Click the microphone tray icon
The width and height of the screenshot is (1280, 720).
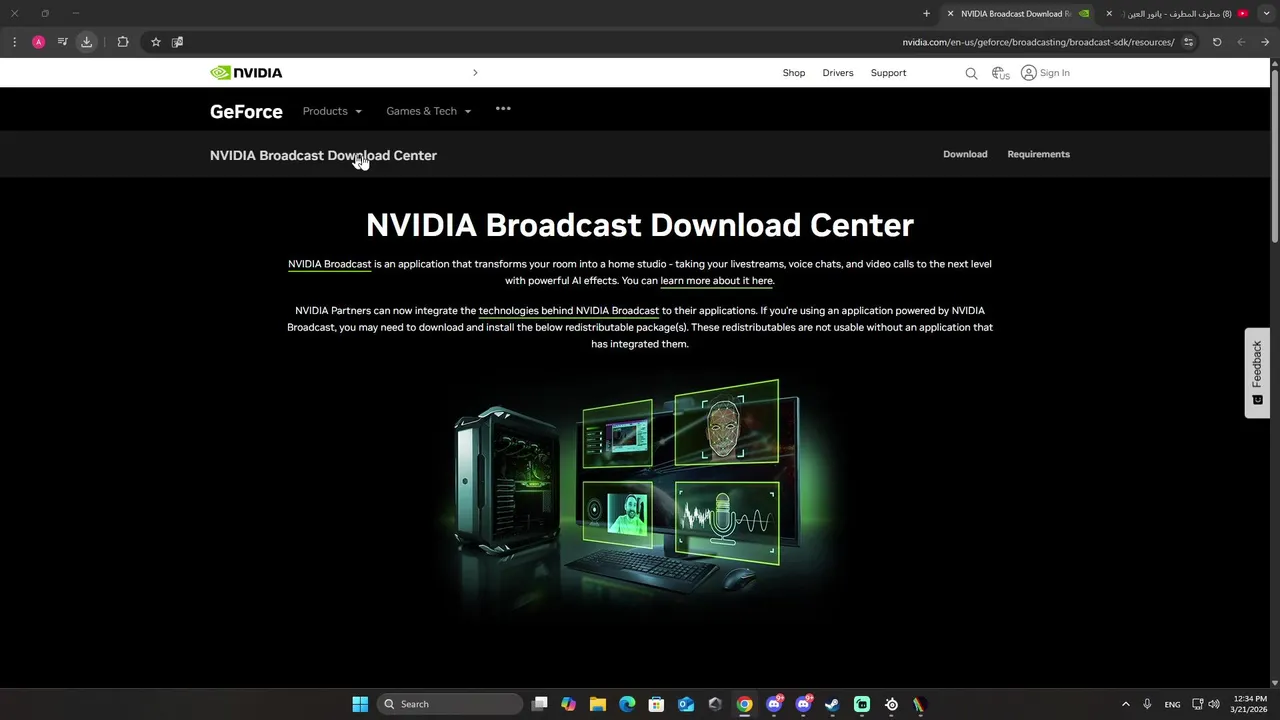point(1147,704)
